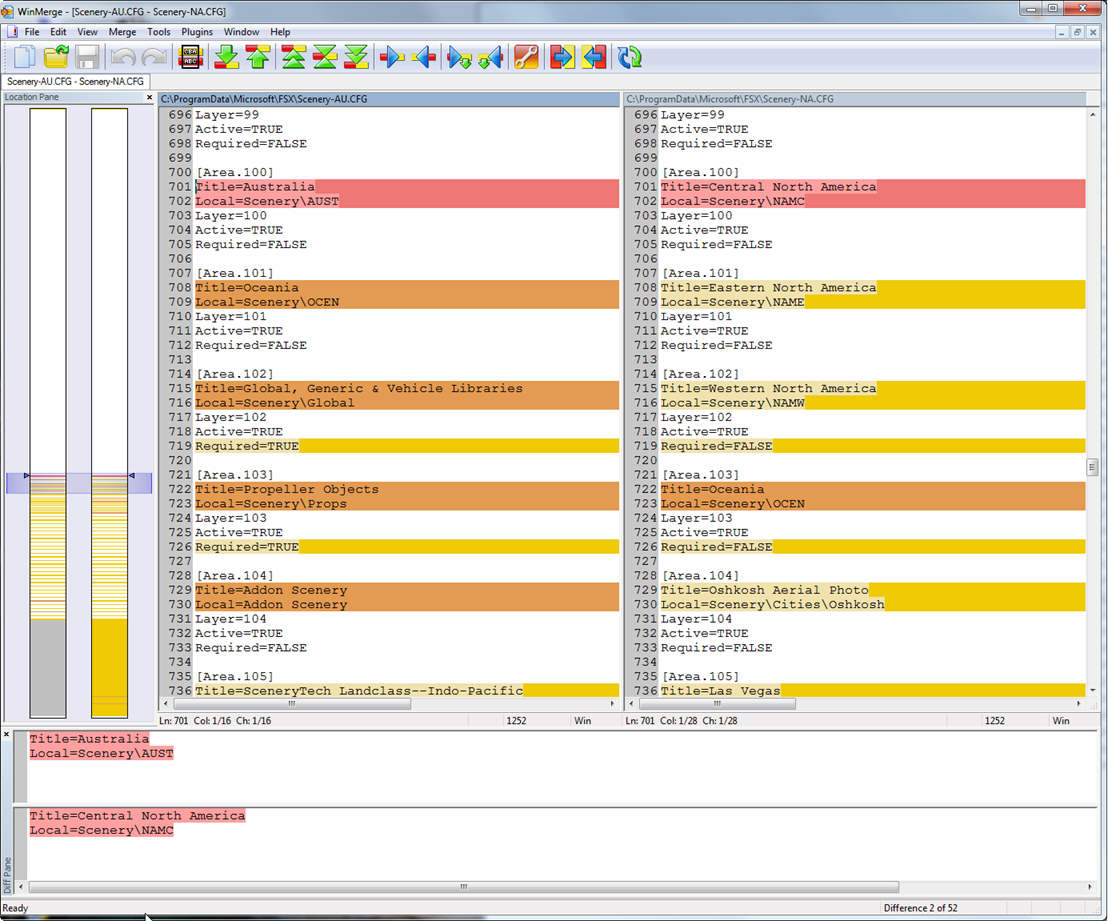Click the Open folder toolbar icon
This screenshot has height=921, width=1108.
click(56, 57)
